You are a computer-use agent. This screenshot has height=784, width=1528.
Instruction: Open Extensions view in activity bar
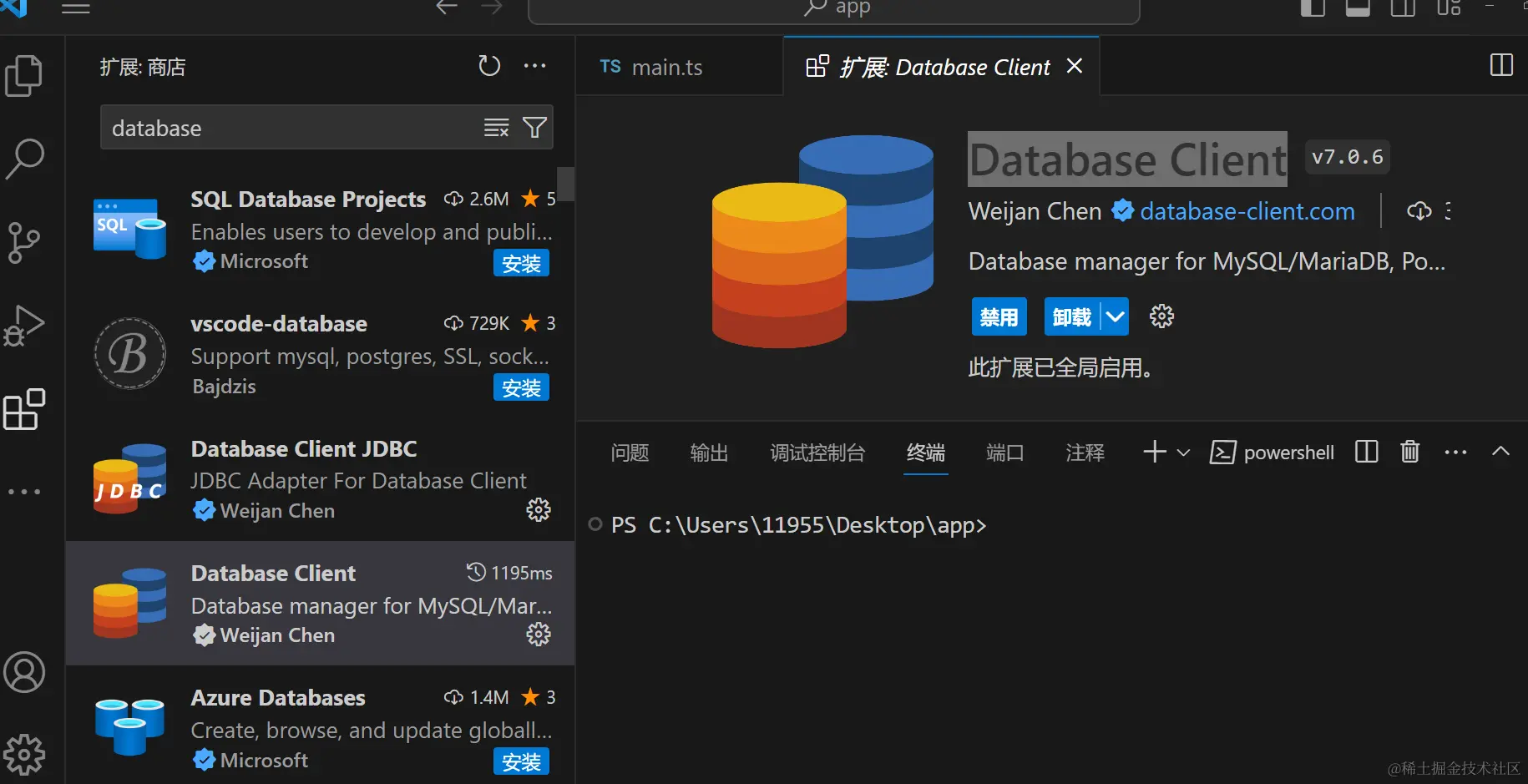[x=24, y=409]
